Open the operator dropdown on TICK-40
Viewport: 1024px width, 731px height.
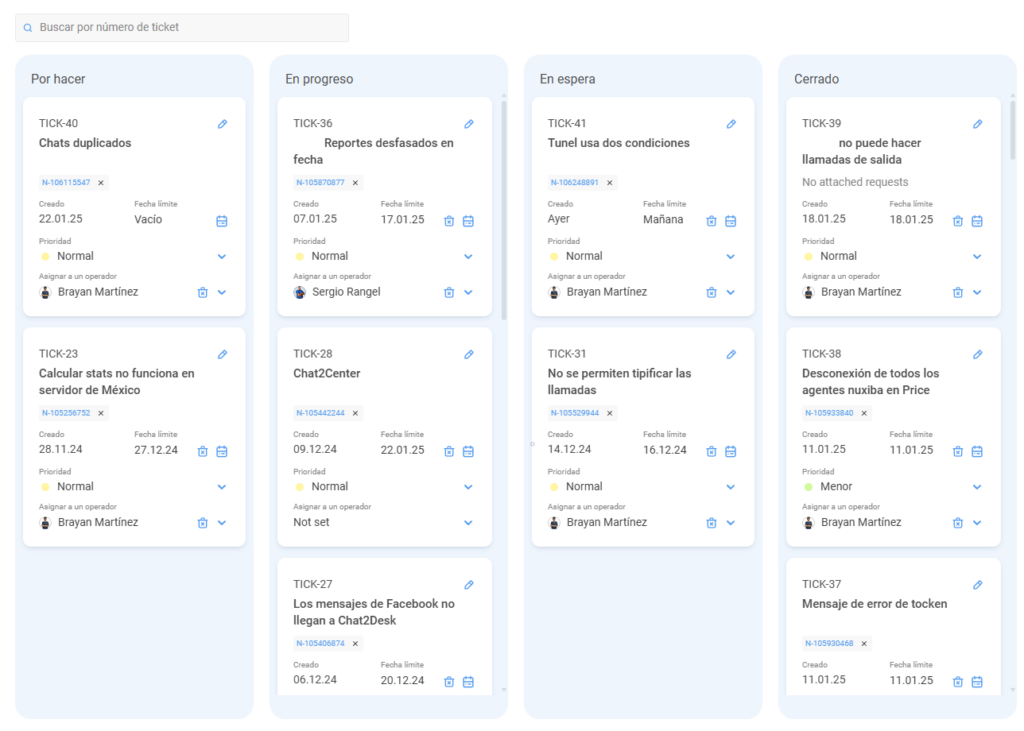tap(222, 292)
